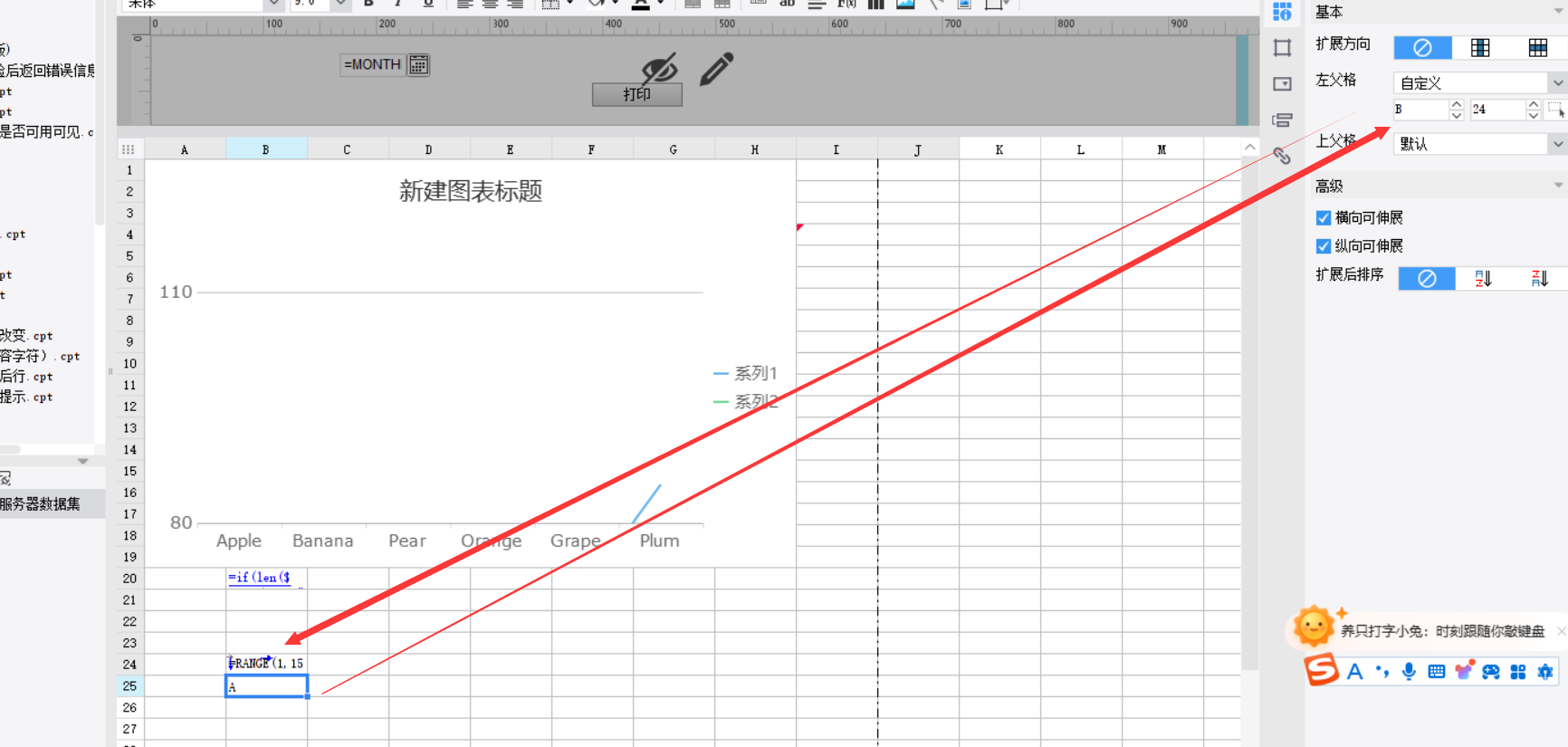Choose vertical expansion direction icon
Image resolution: width=1568 pixels, height=747 pixels.
1480,47
